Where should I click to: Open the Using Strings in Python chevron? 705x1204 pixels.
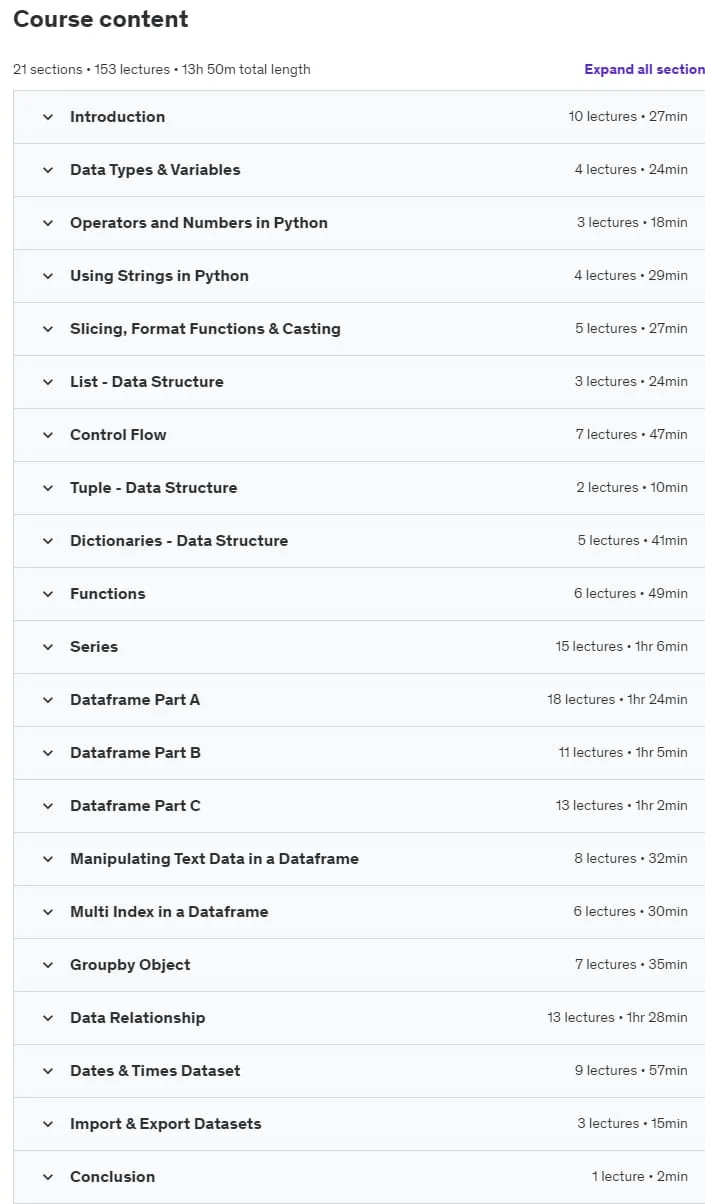pos(47,276)
